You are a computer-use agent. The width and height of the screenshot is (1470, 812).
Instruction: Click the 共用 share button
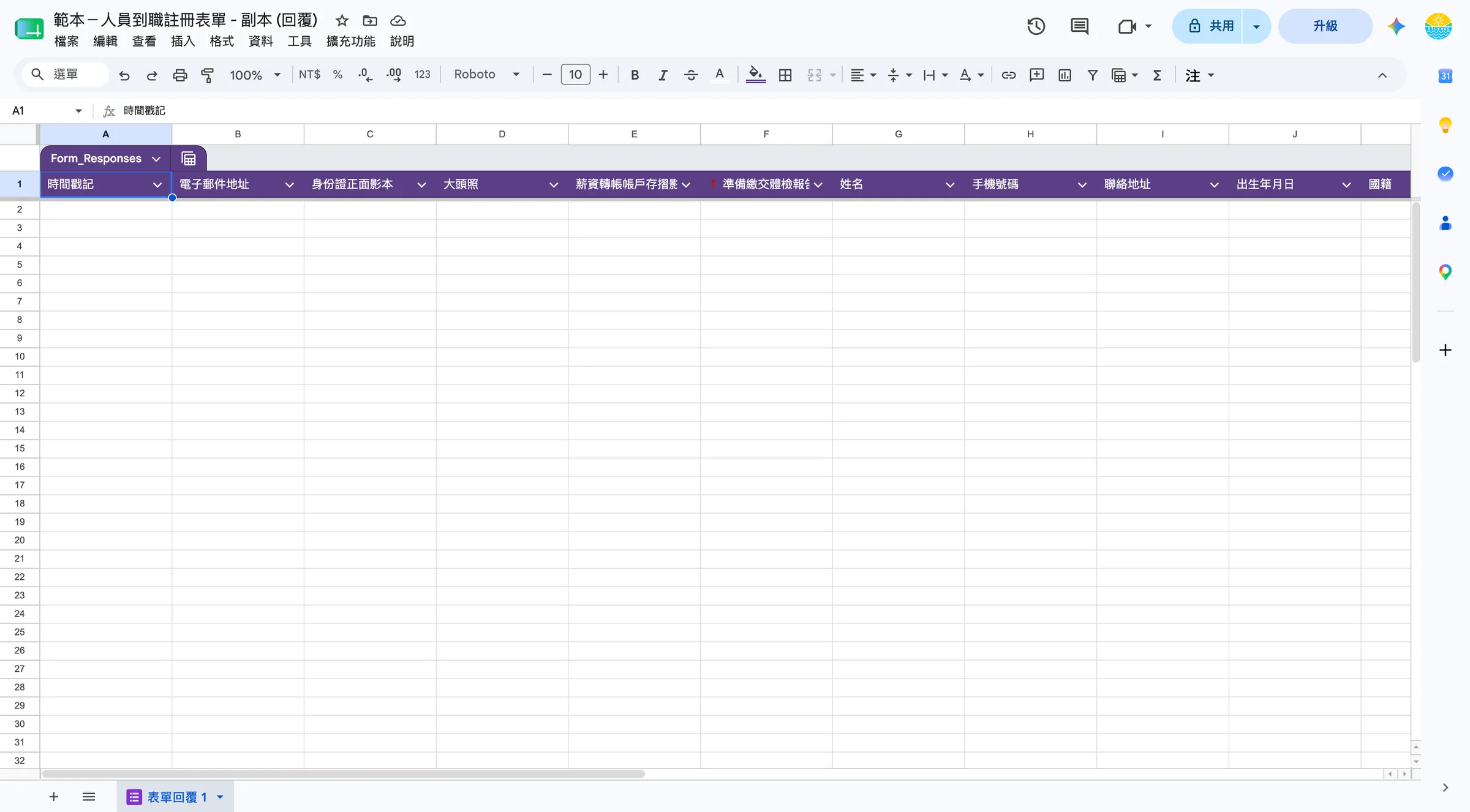click(x=1208, y=26)
